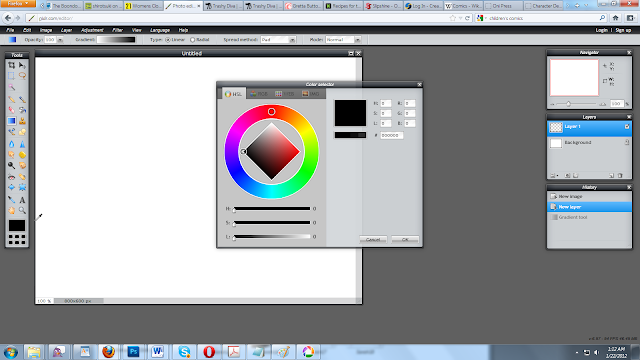
Task: Open the Gradient preset picker
Action: click(116, 40)
